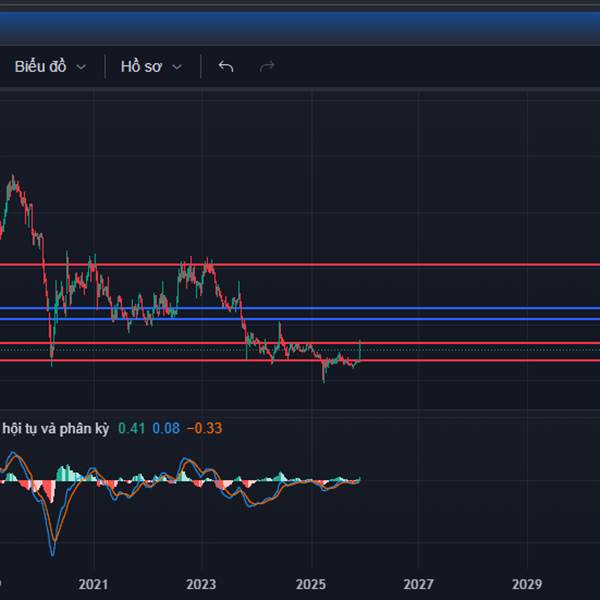Open the Biểu đồ dropdown menu

40,67
